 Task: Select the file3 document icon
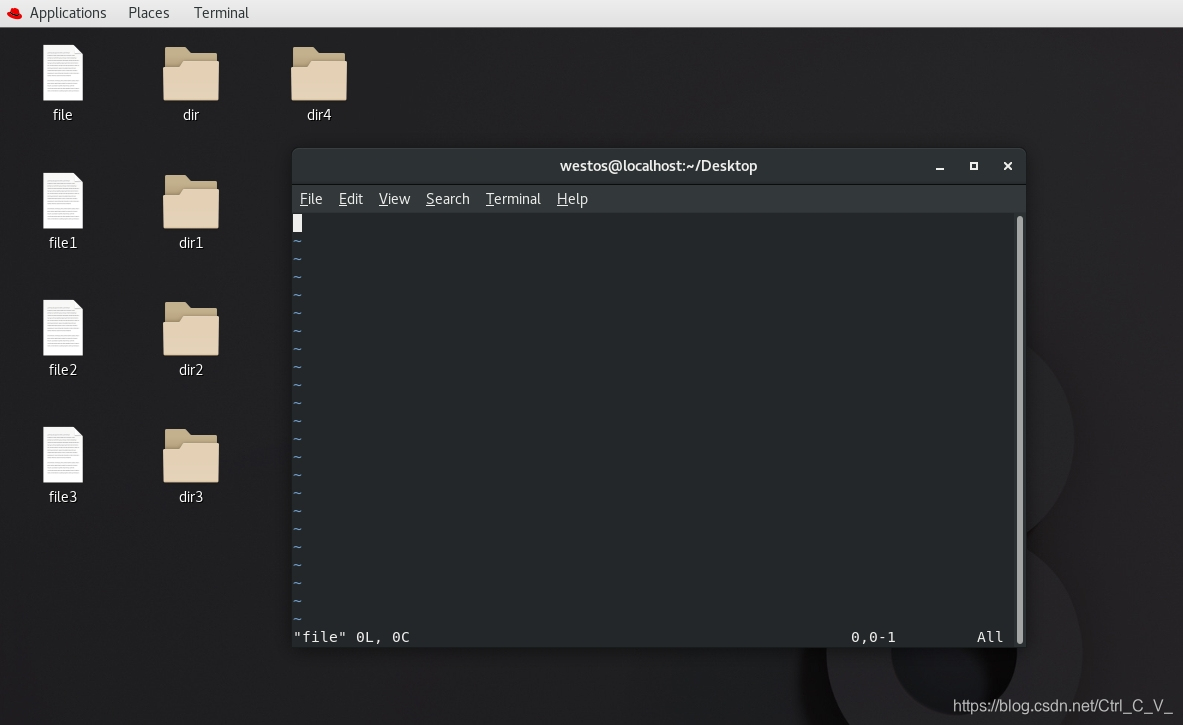pos(63,455)
